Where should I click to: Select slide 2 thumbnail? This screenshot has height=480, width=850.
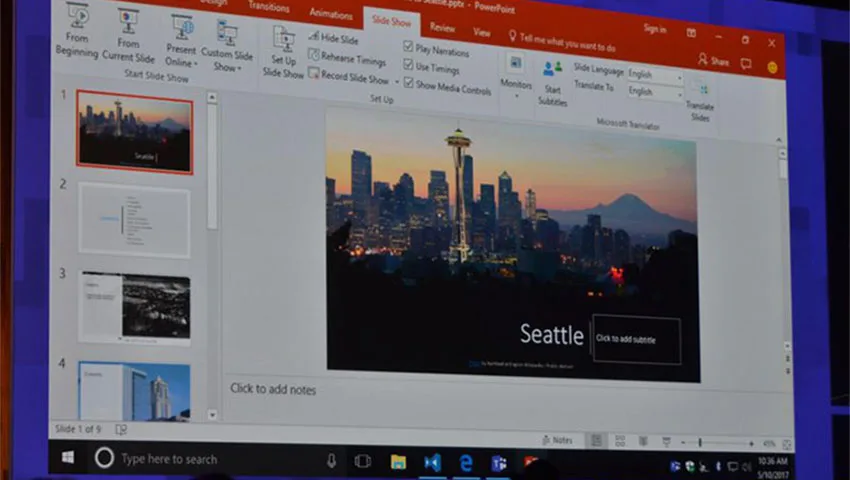[134, 220]
